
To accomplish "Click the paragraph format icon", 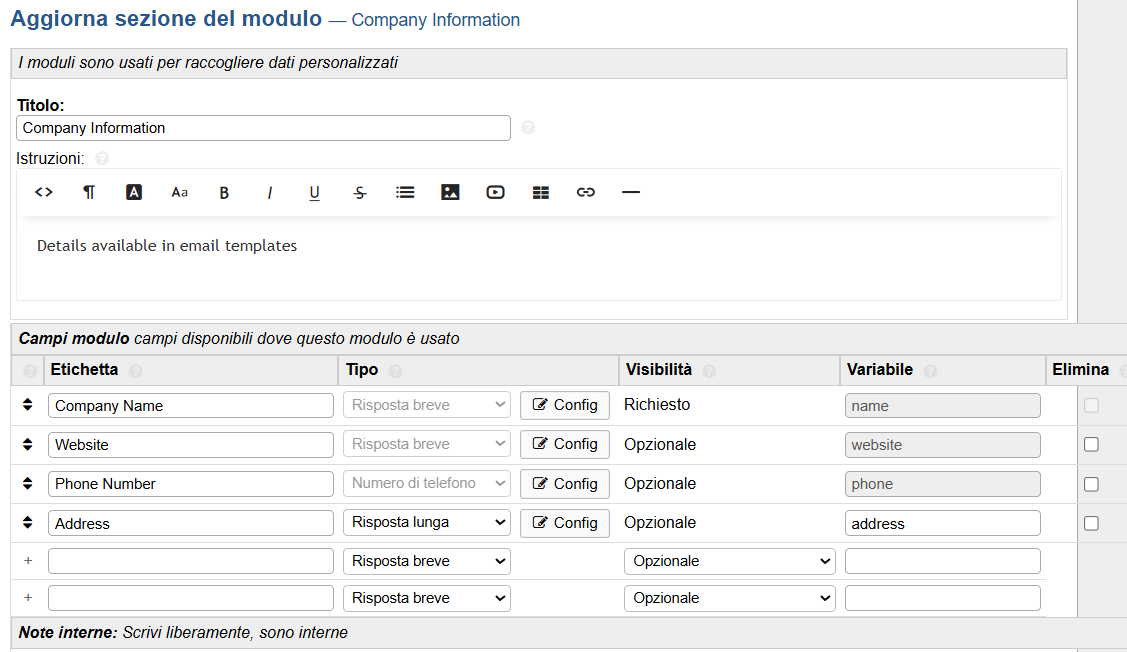I will [89, 192].
